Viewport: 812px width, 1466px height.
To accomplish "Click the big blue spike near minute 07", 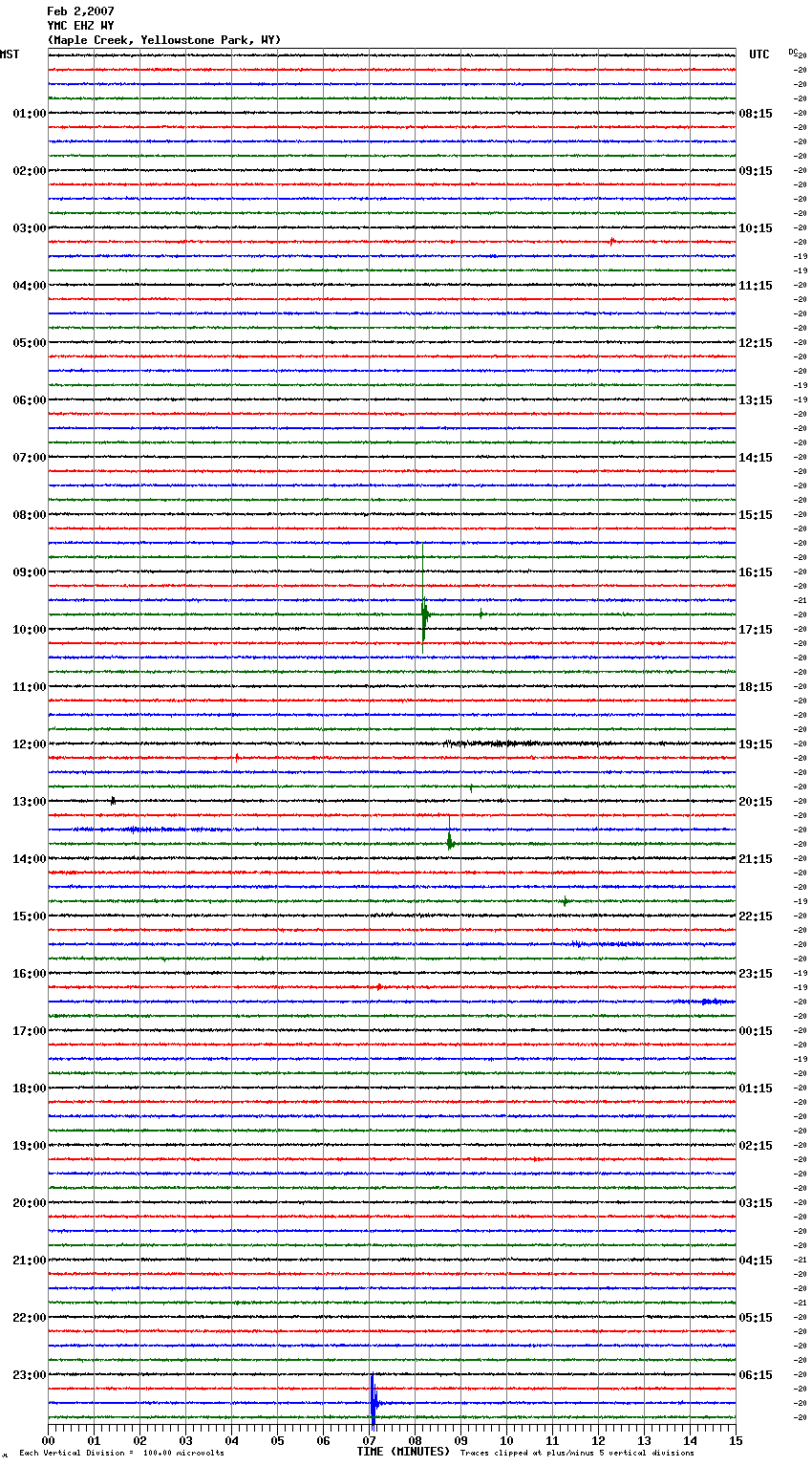I will 373,1402.
